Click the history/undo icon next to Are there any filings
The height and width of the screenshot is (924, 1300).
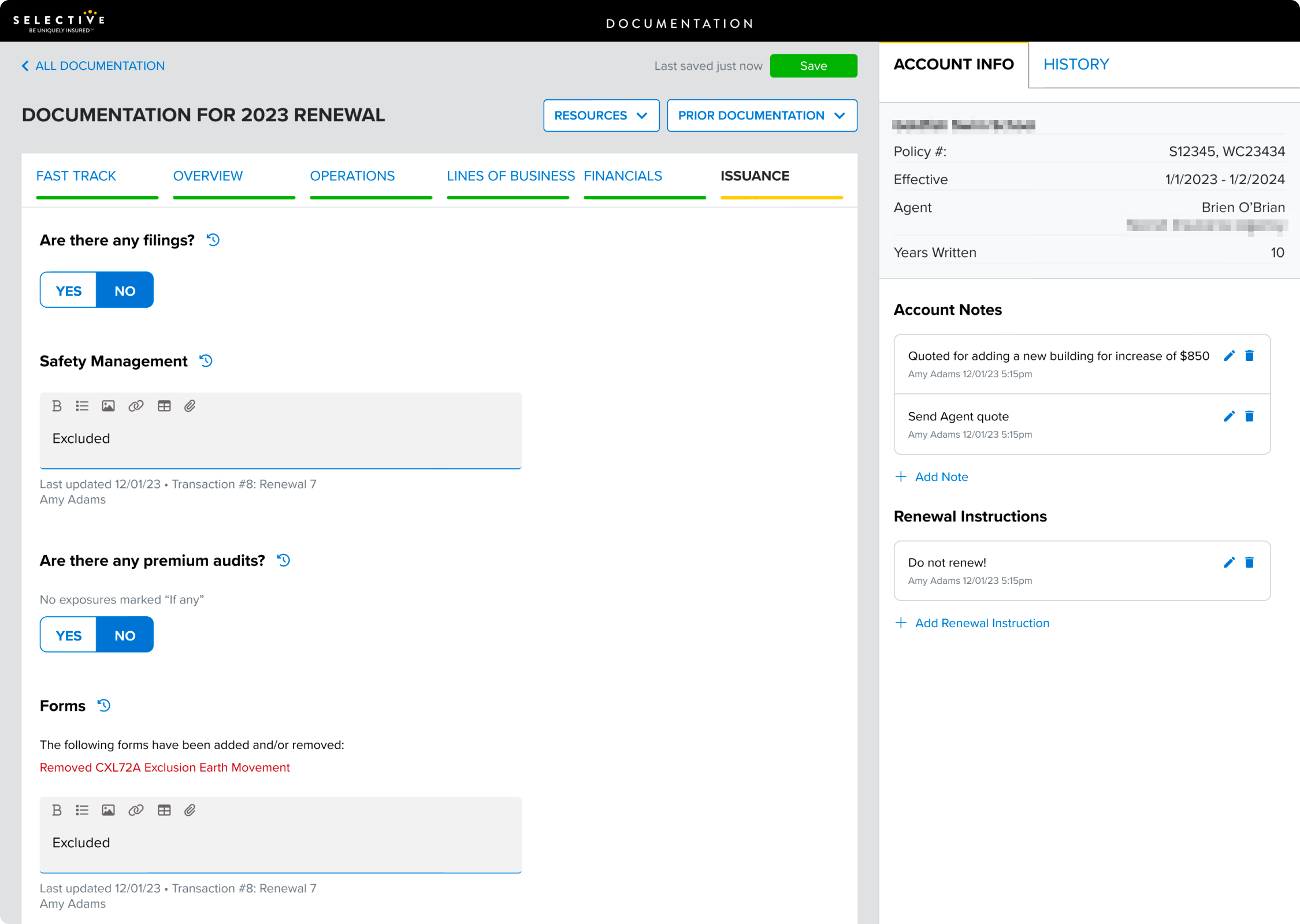(213, 239)
